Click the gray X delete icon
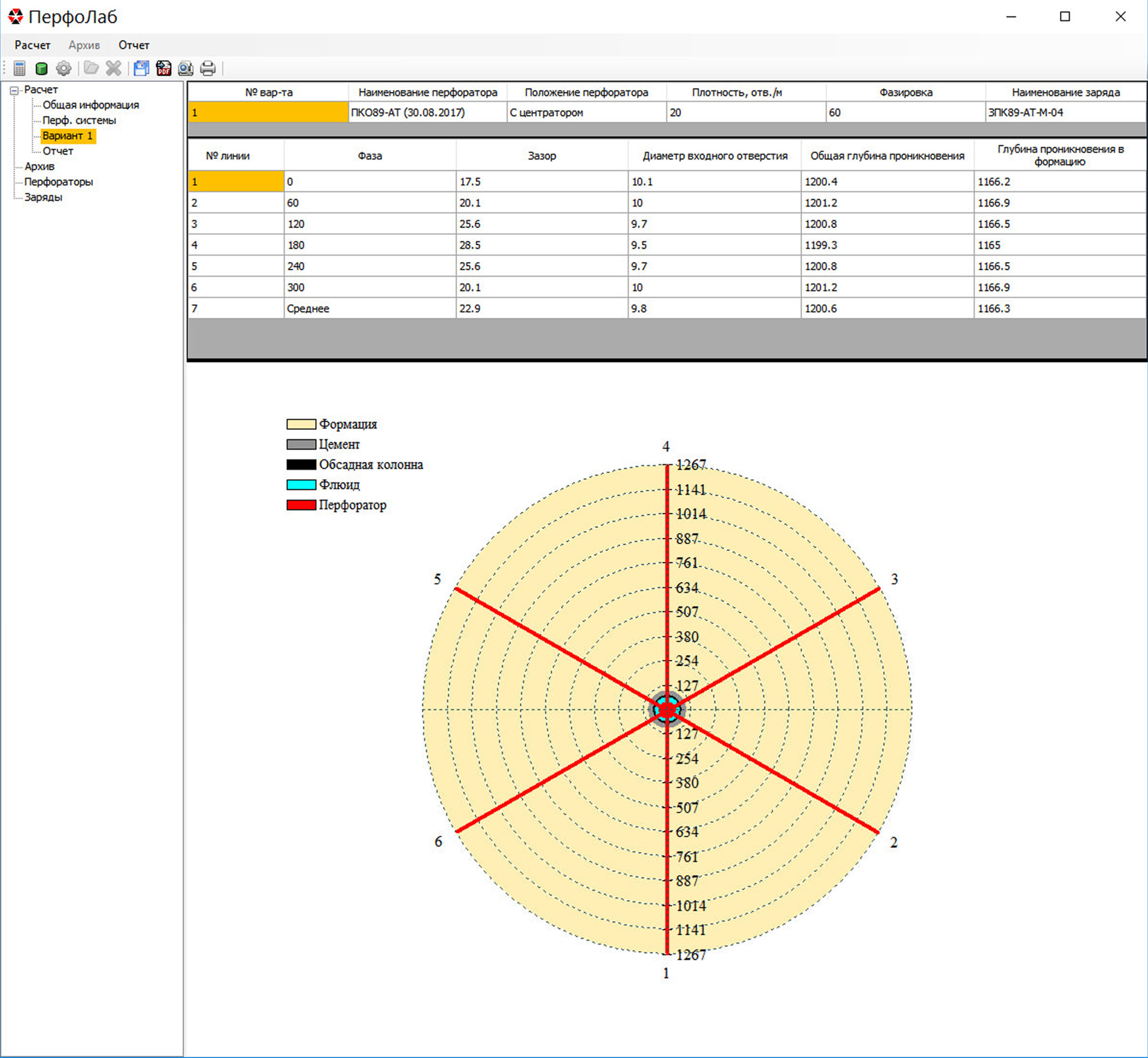This screenshot has height=1058, width=1148. pyautogui.click(x=113, y=69)
